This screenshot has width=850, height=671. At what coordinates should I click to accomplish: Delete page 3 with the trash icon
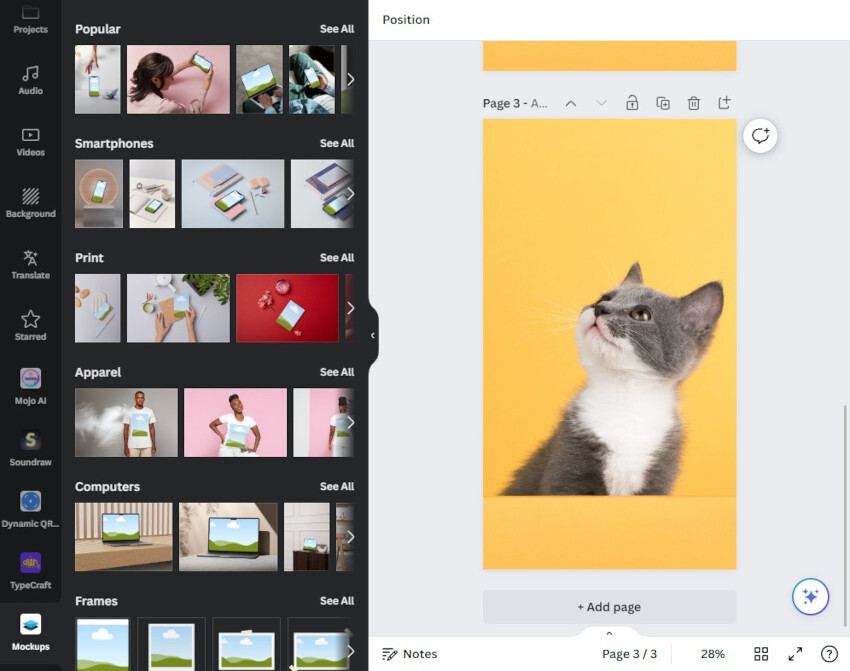point(694,103)
